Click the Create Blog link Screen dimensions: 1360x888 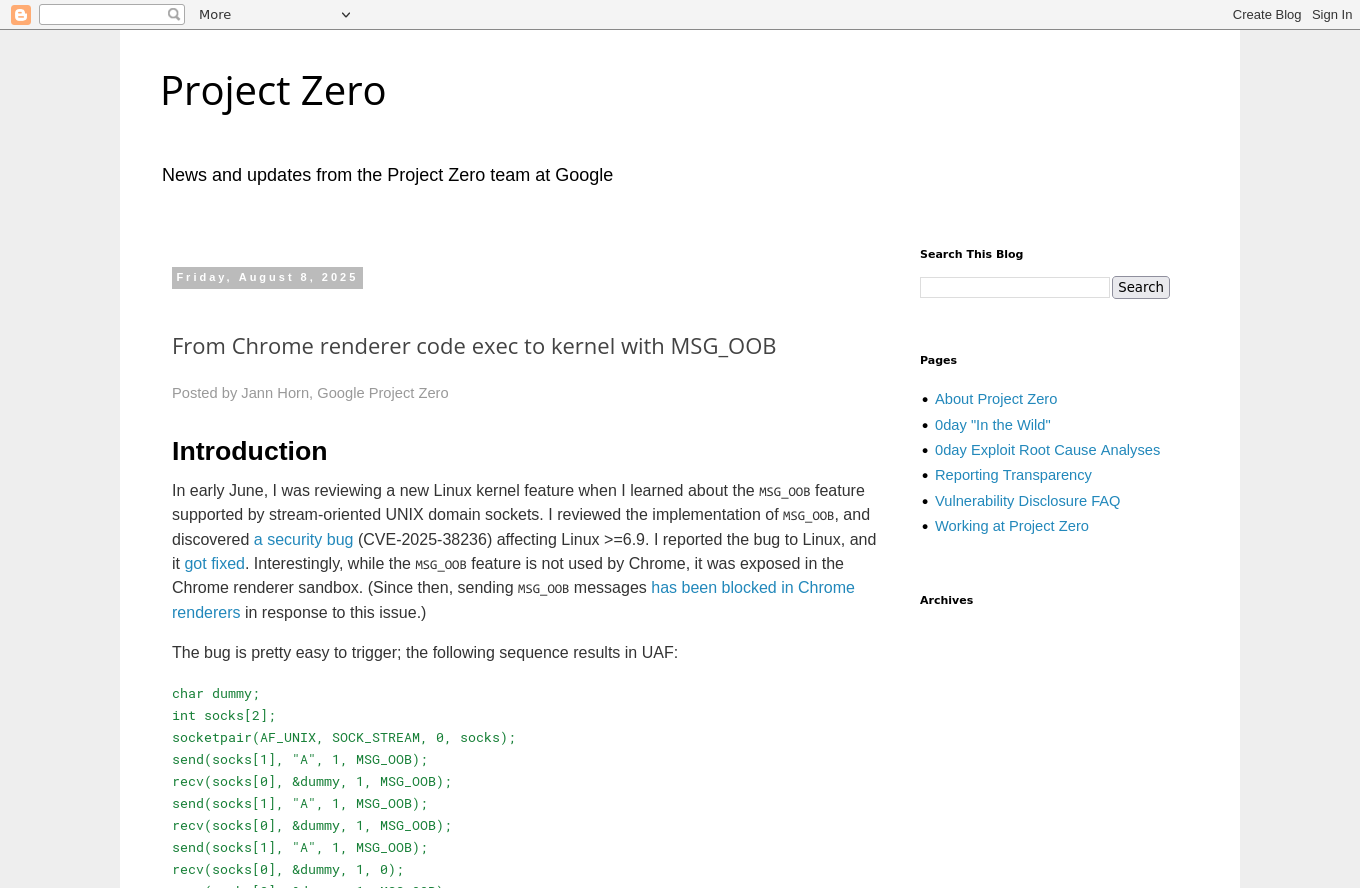point(1267,14)
